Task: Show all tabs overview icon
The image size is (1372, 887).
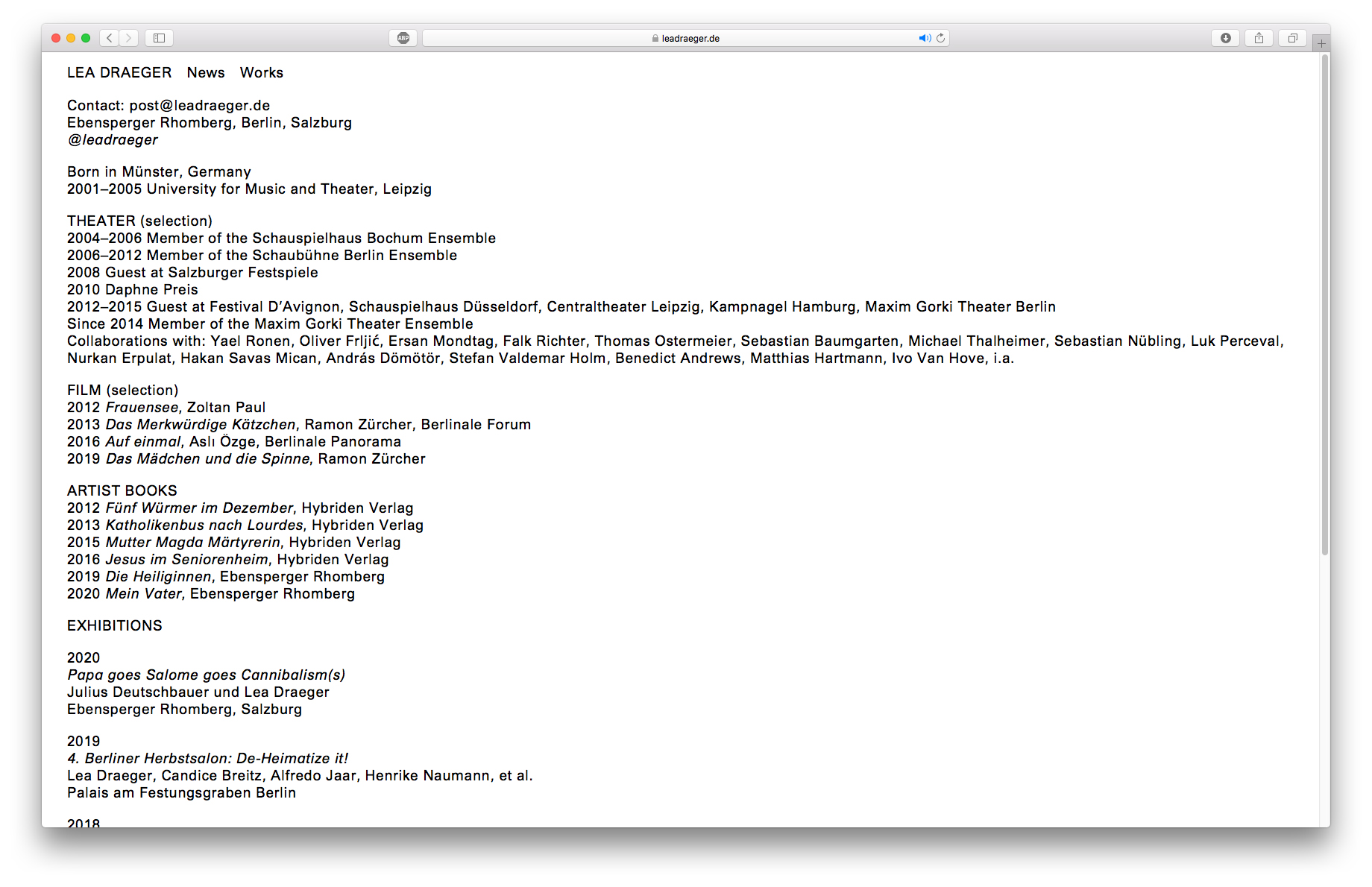Action: pos(1292,38)
